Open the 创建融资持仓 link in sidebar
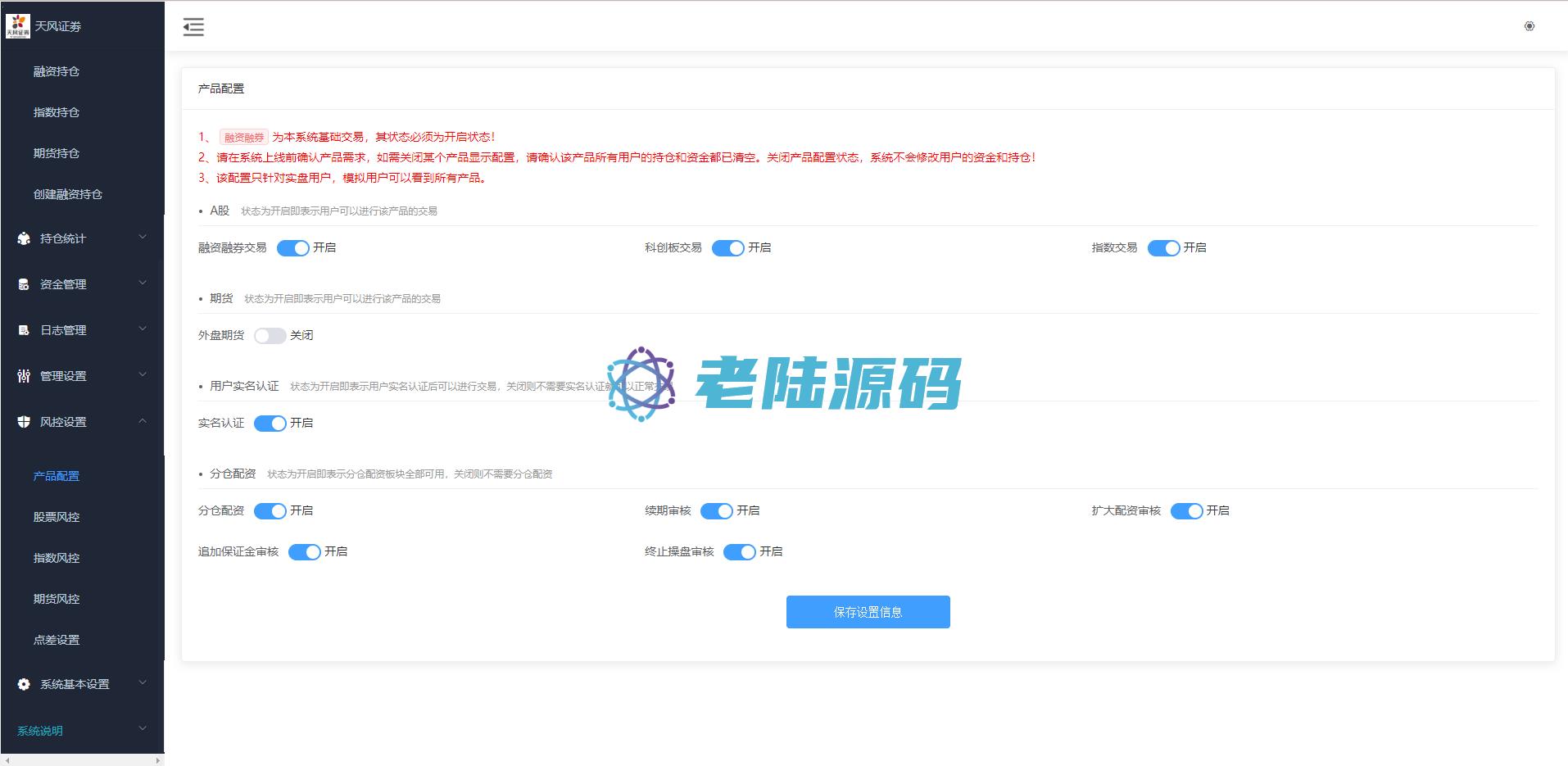Image resolution: width=1568 pixels, height=766 pixels. coord(68,194)
